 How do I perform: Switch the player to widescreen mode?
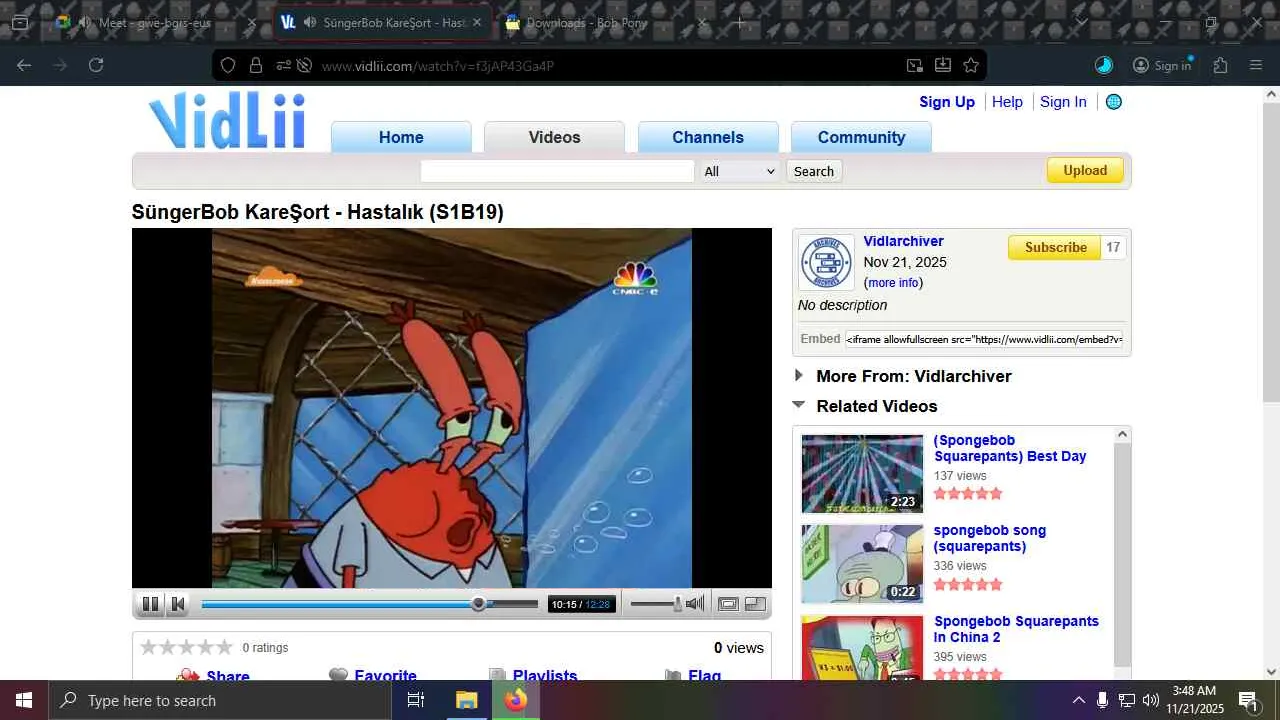click(x=728, y=604)
